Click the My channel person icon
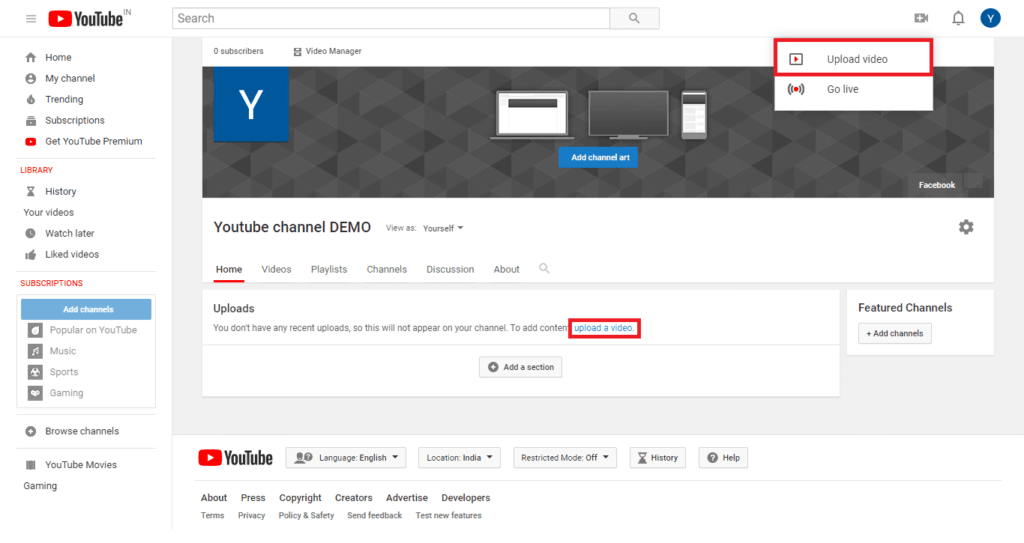The width and height of the screenshot is (1024, 543). click(31, 78)
